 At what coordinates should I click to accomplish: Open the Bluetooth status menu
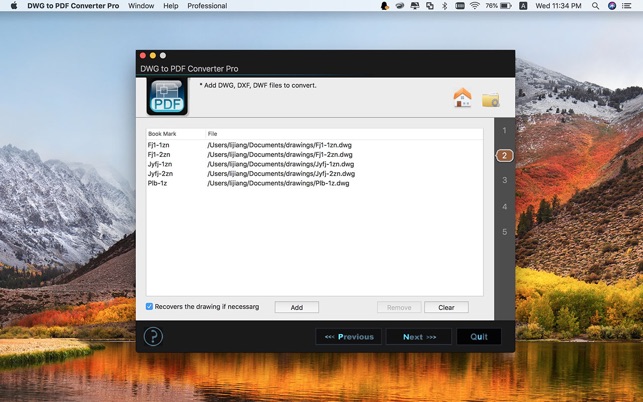point(445,6)
